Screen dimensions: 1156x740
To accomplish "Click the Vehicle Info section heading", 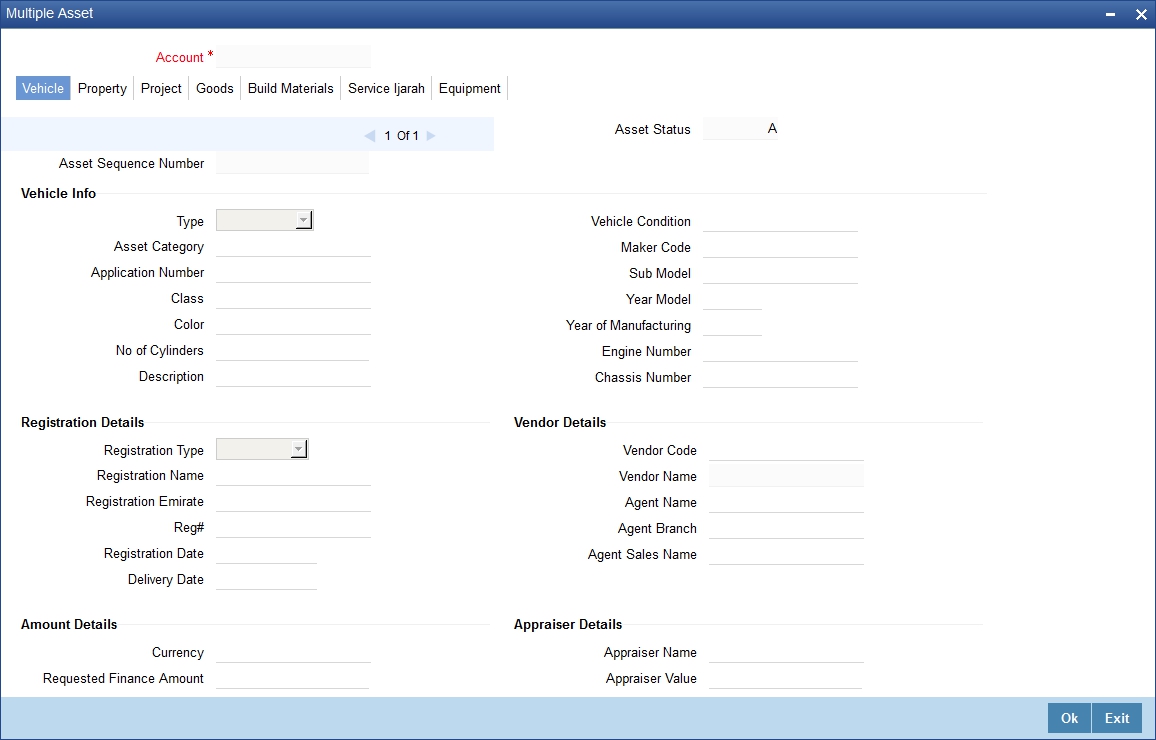I will coord(58,193).
